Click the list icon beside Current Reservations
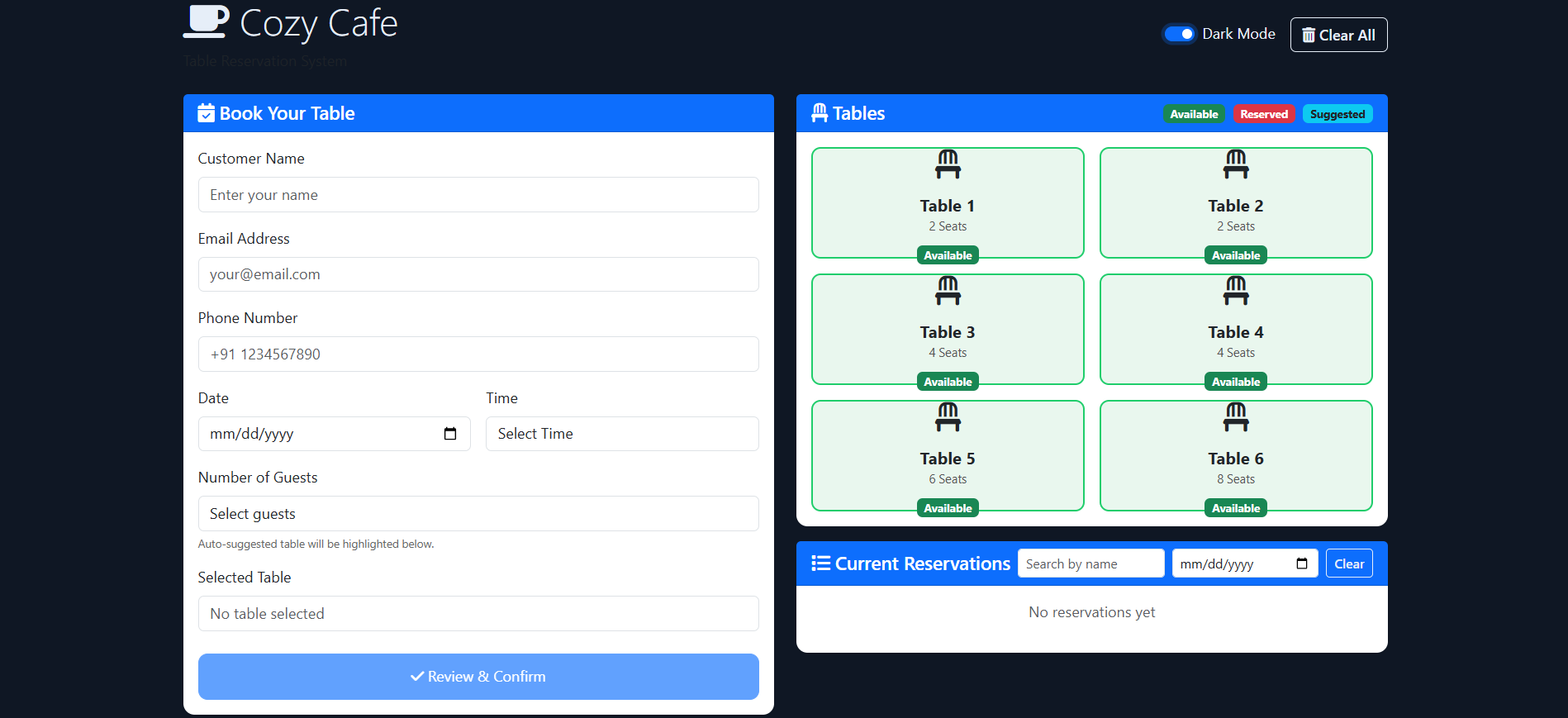The width and height of the screenshot is (1568, 718). [x=820, y=563]
